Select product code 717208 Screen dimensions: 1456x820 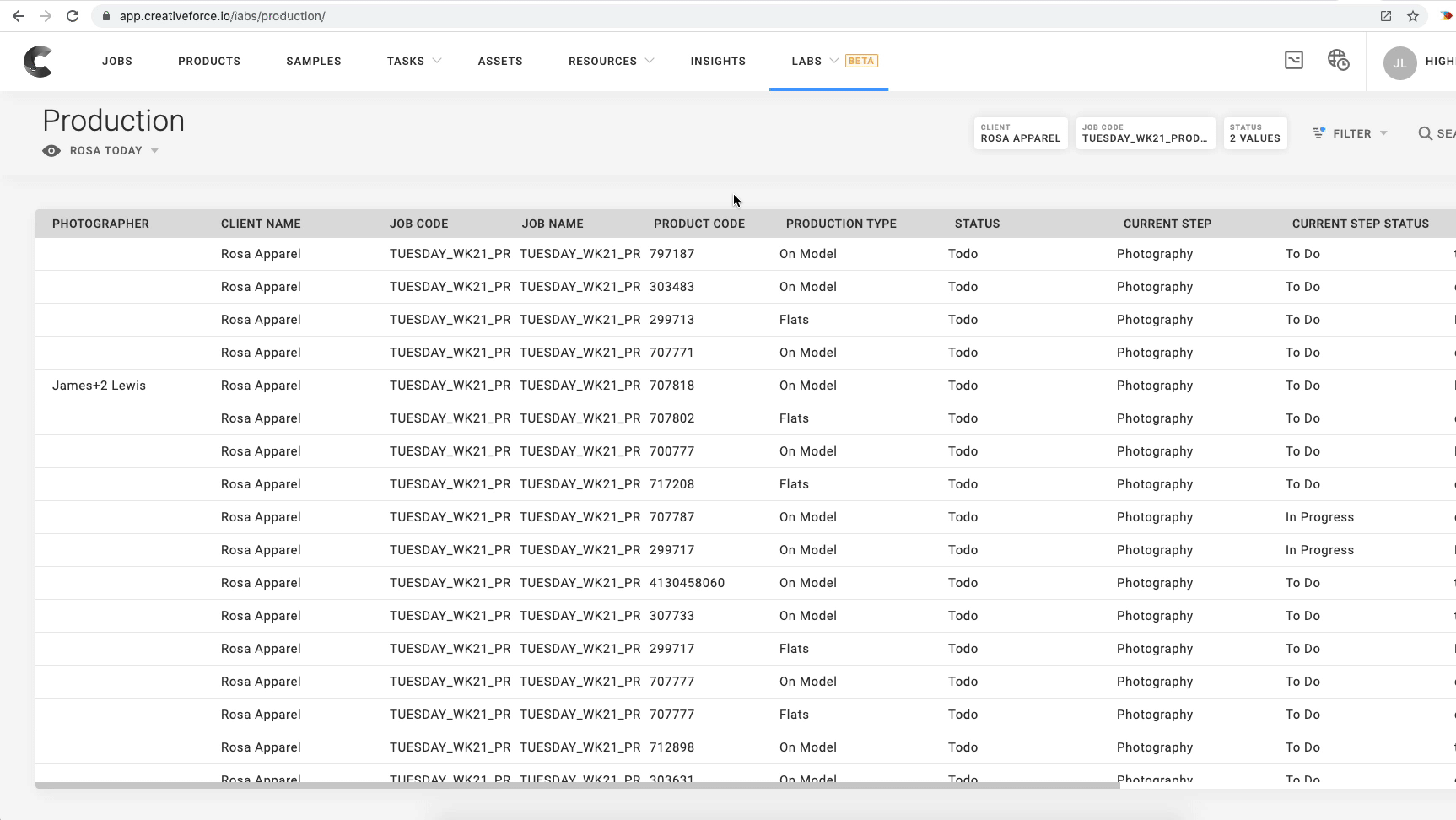tap(672, 484)
